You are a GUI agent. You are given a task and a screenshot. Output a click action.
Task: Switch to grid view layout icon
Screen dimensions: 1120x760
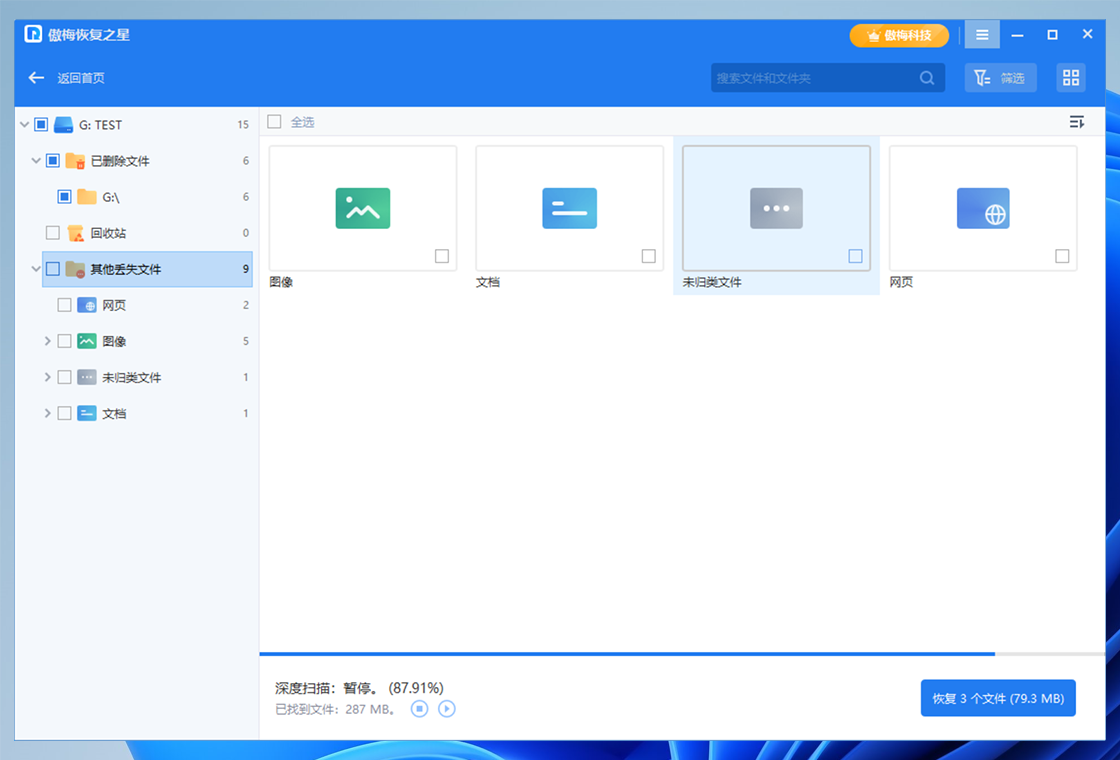click(x=1071, y=78)
